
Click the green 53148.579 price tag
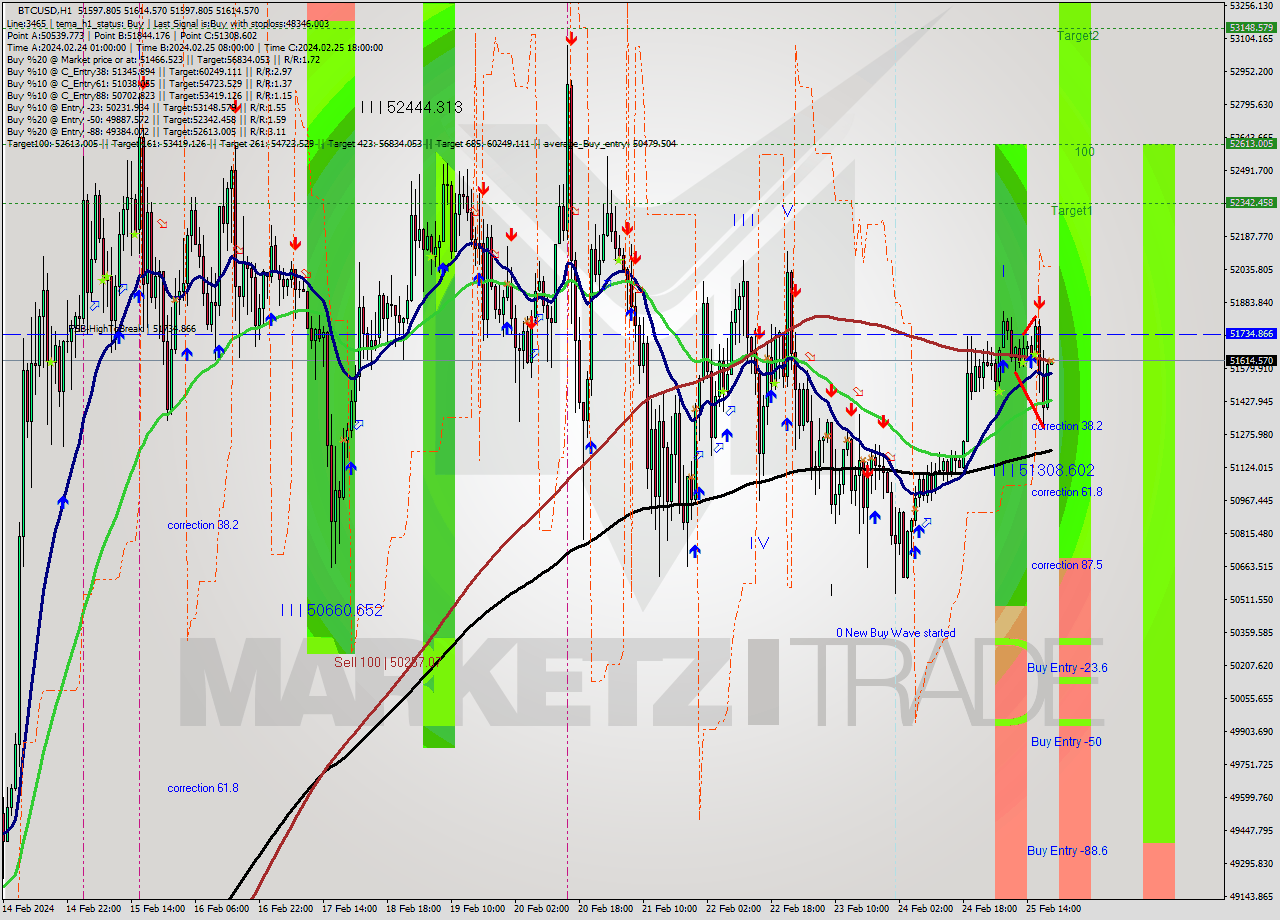pos(1251,27)
